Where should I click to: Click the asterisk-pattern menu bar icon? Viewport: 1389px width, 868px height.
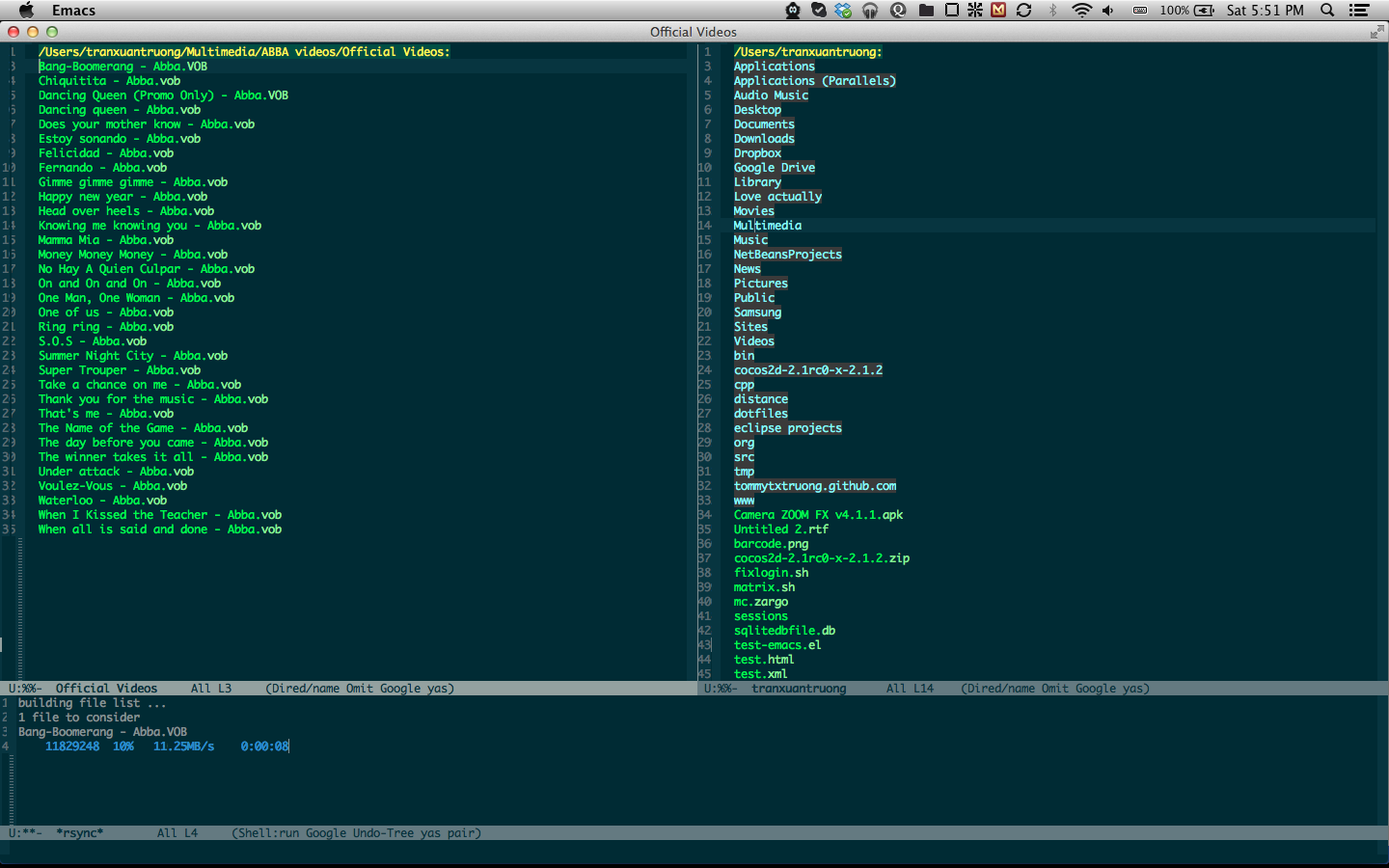975,10
